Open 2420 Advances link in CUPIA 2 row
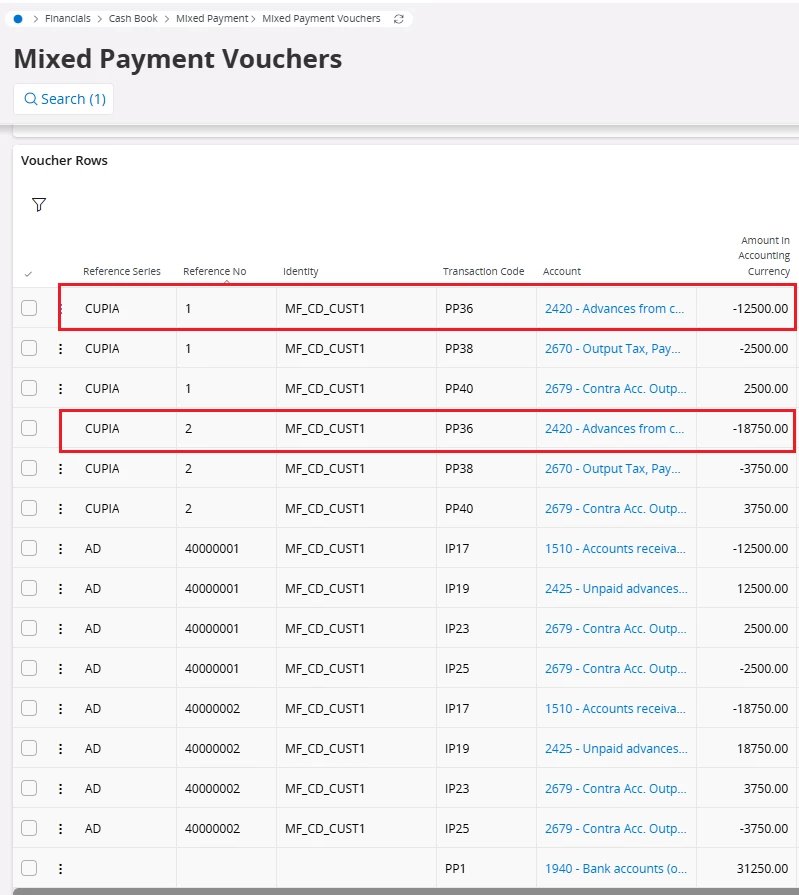The image size is (799, 895). click(x=614, y=429)
